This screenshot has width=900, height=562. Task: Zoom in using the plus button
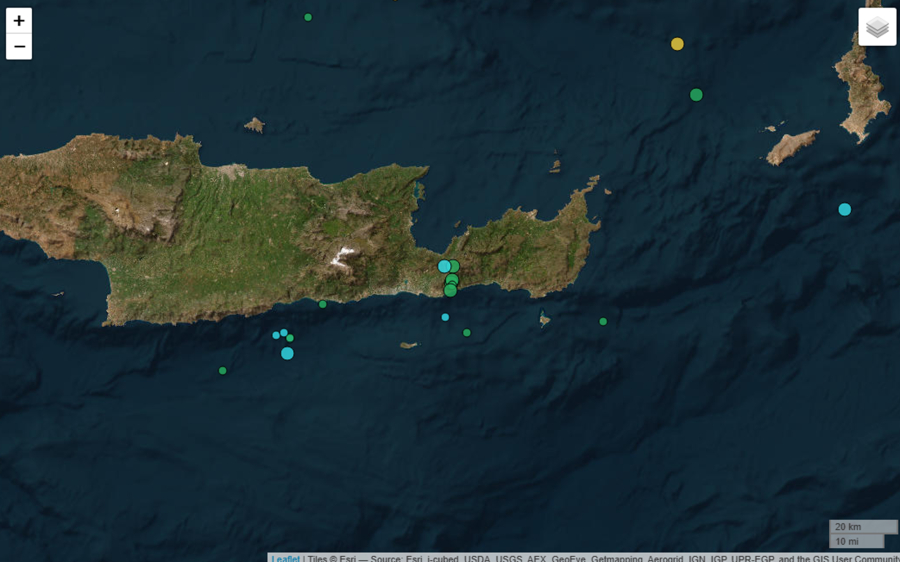19,21
